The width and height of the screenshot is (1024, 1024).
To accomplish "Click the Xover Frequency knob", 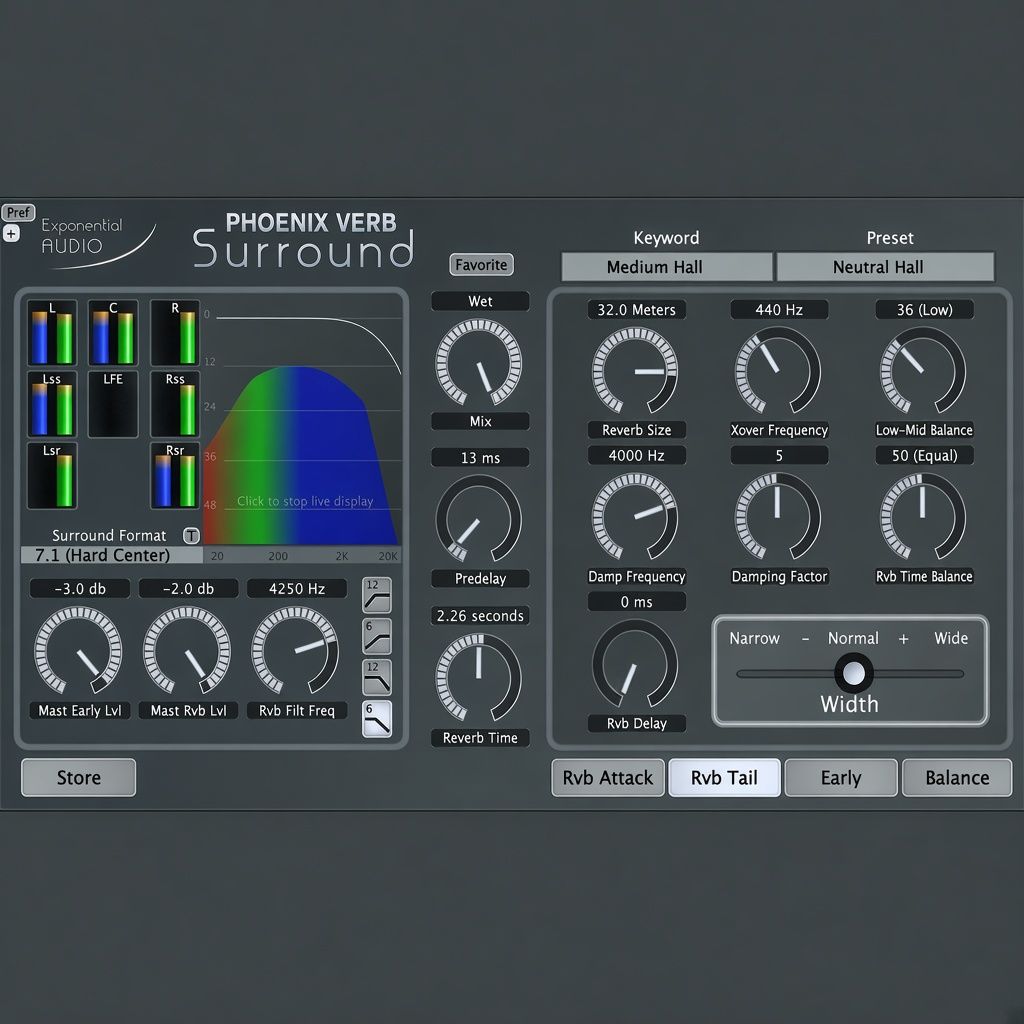I will [778, 370].
